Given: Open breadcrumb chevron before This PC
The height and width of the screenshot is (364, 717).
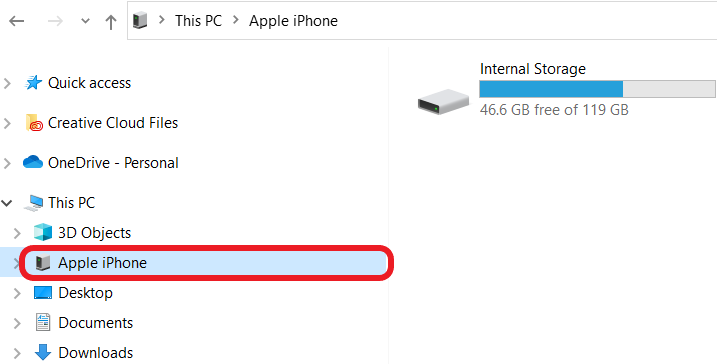Looking at the screenshot, I should point(161,21).
